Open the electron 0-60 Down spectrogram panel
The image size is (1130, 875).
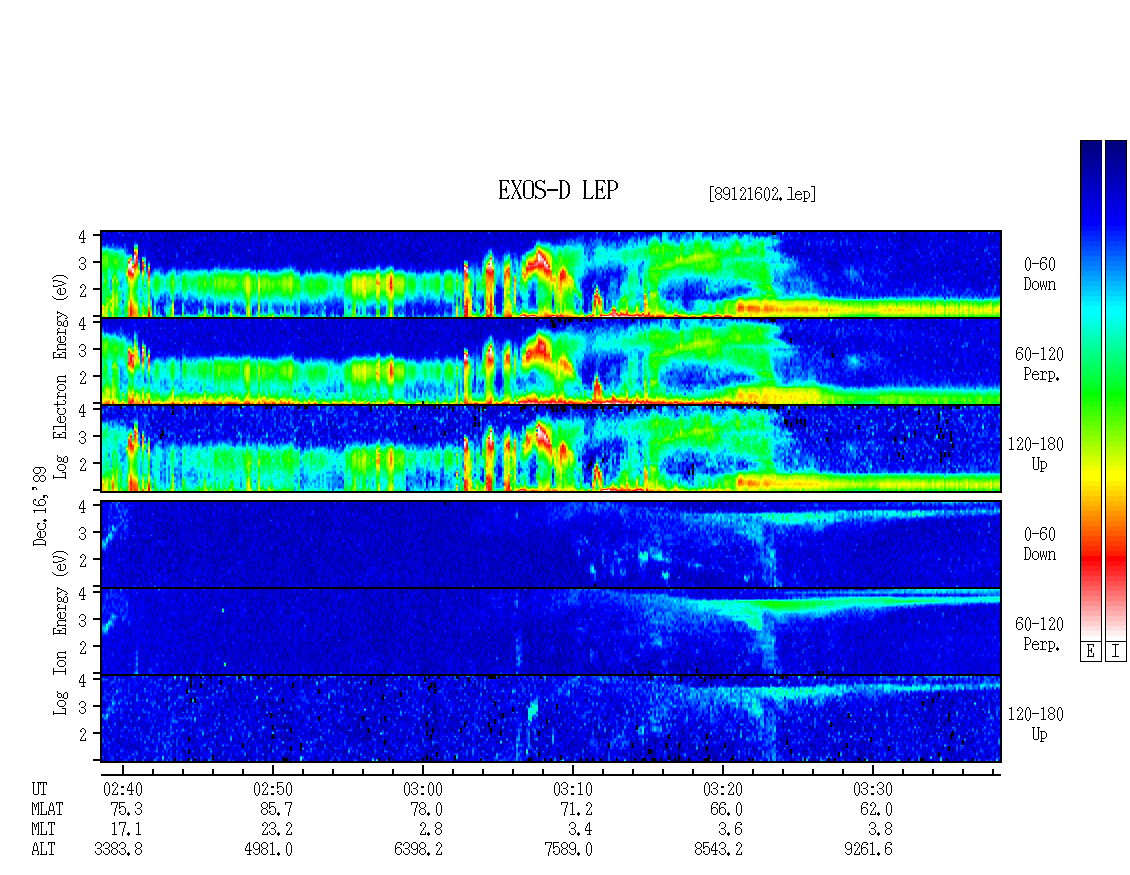pos(551,274)
